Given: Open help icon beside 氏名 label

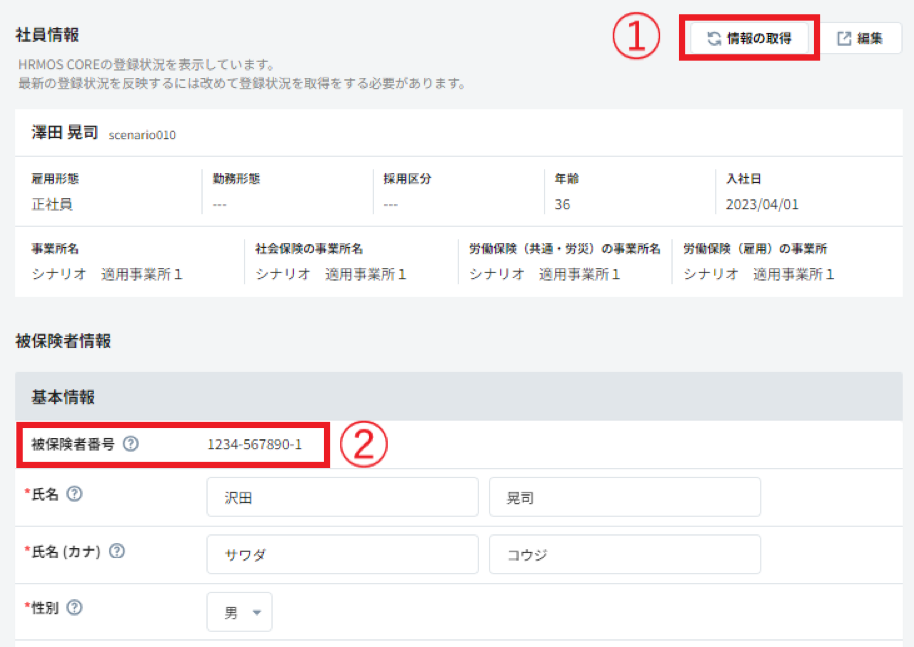Looking at the screenshot, I should click(x=74, y=494).
